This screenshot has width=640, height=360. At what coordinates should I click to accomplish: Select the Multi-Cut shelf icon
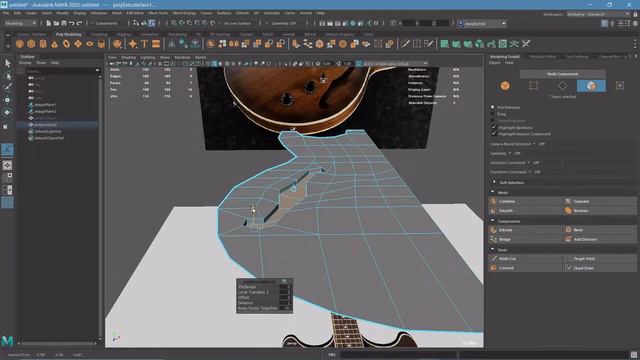pyautogui.click(x=405, y=44)
